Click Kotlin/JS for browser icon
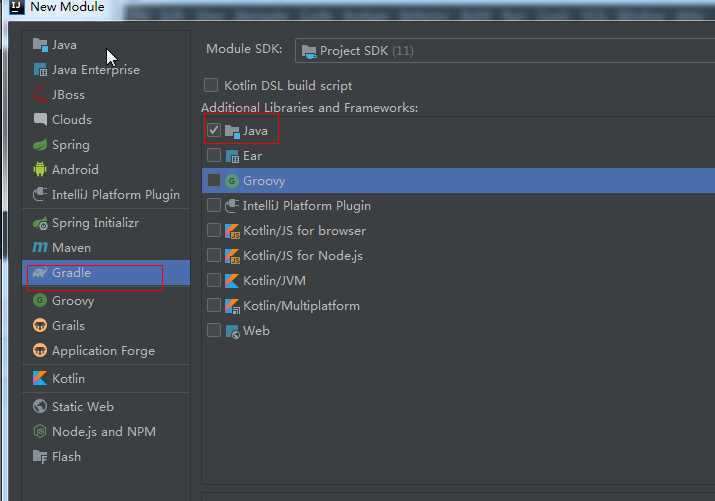Viewport: 715px width, 501px height. [x=232, y=231]
